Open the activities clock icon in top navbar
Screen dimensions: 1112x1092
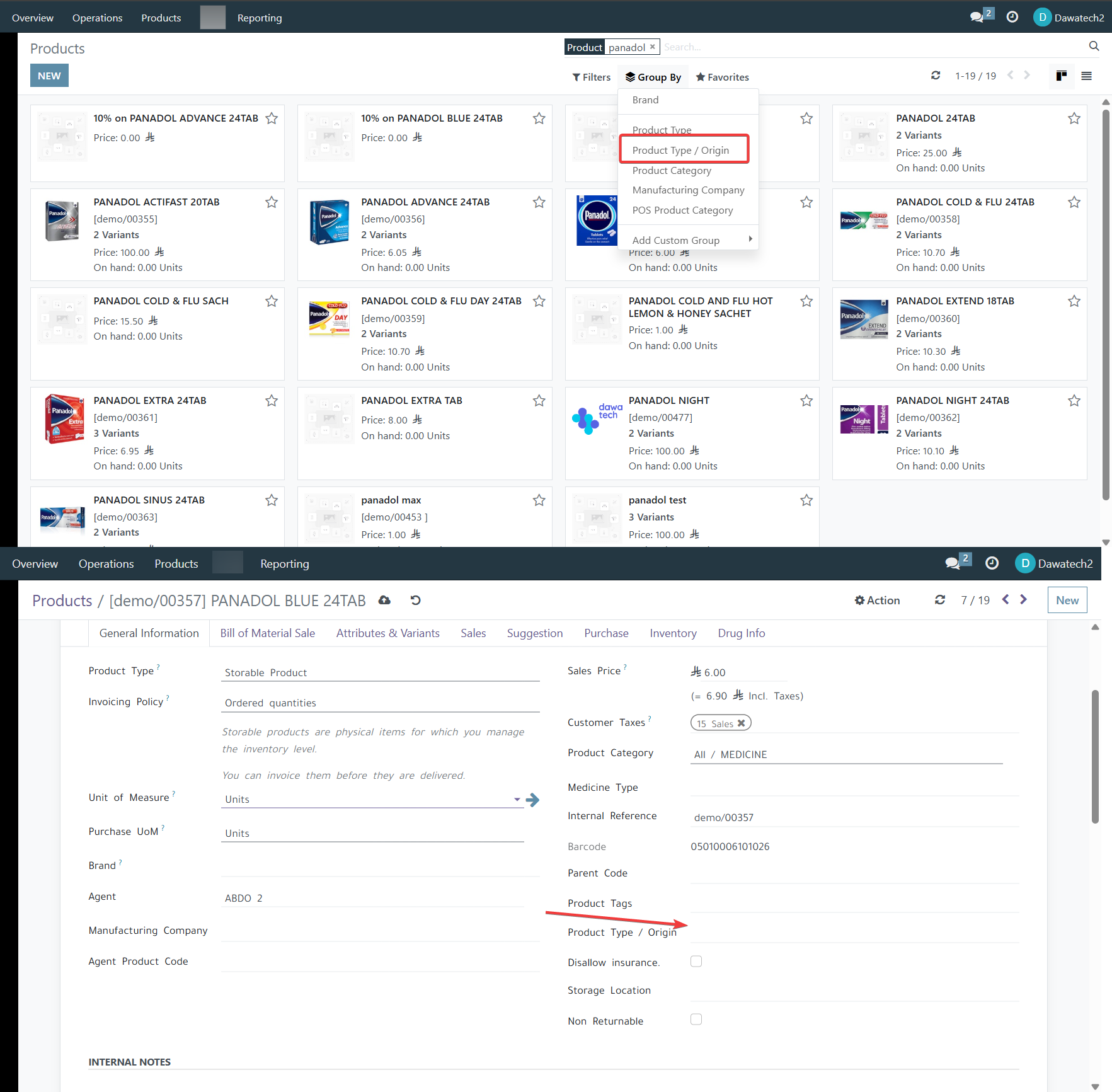pos(1012,17)
